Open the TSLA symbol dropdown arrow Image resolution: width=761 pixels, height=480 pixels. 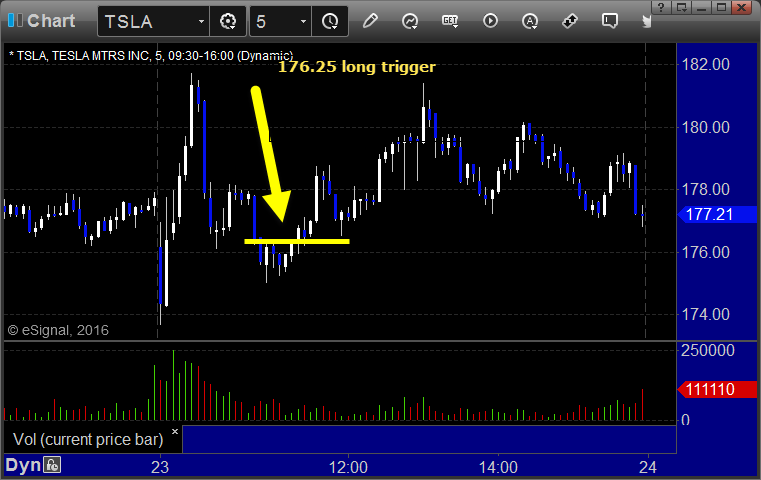click(201, 21)
